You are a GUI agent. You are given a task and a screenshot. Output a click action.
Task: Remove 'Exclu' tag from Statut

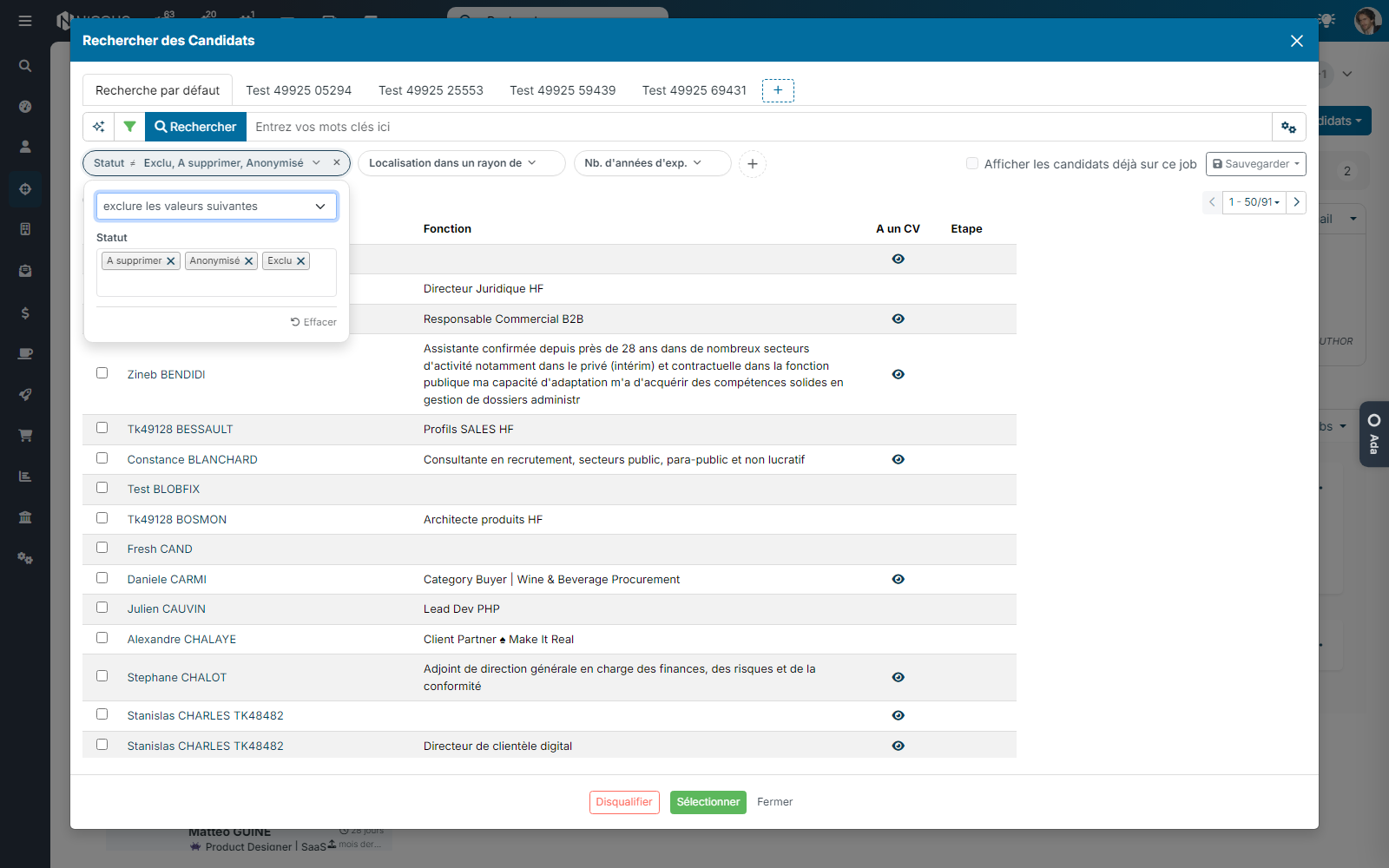click(x=301, y=261)
